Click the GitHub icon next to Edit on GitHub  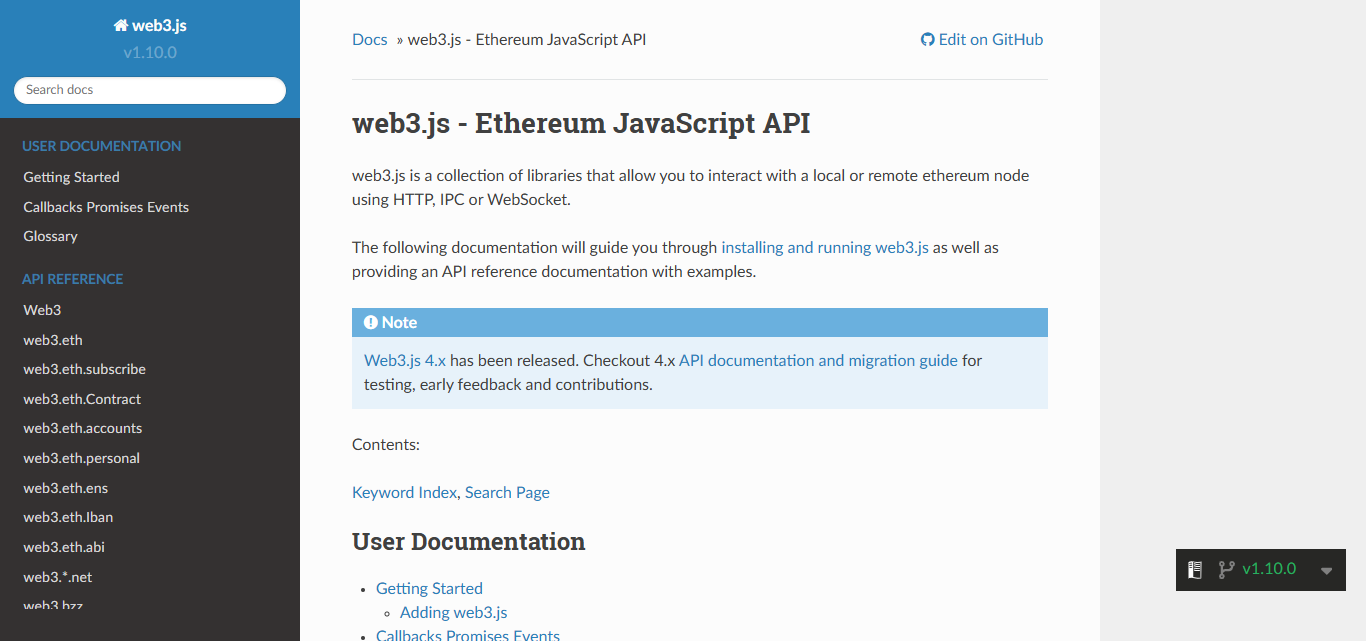coord(927,40)
